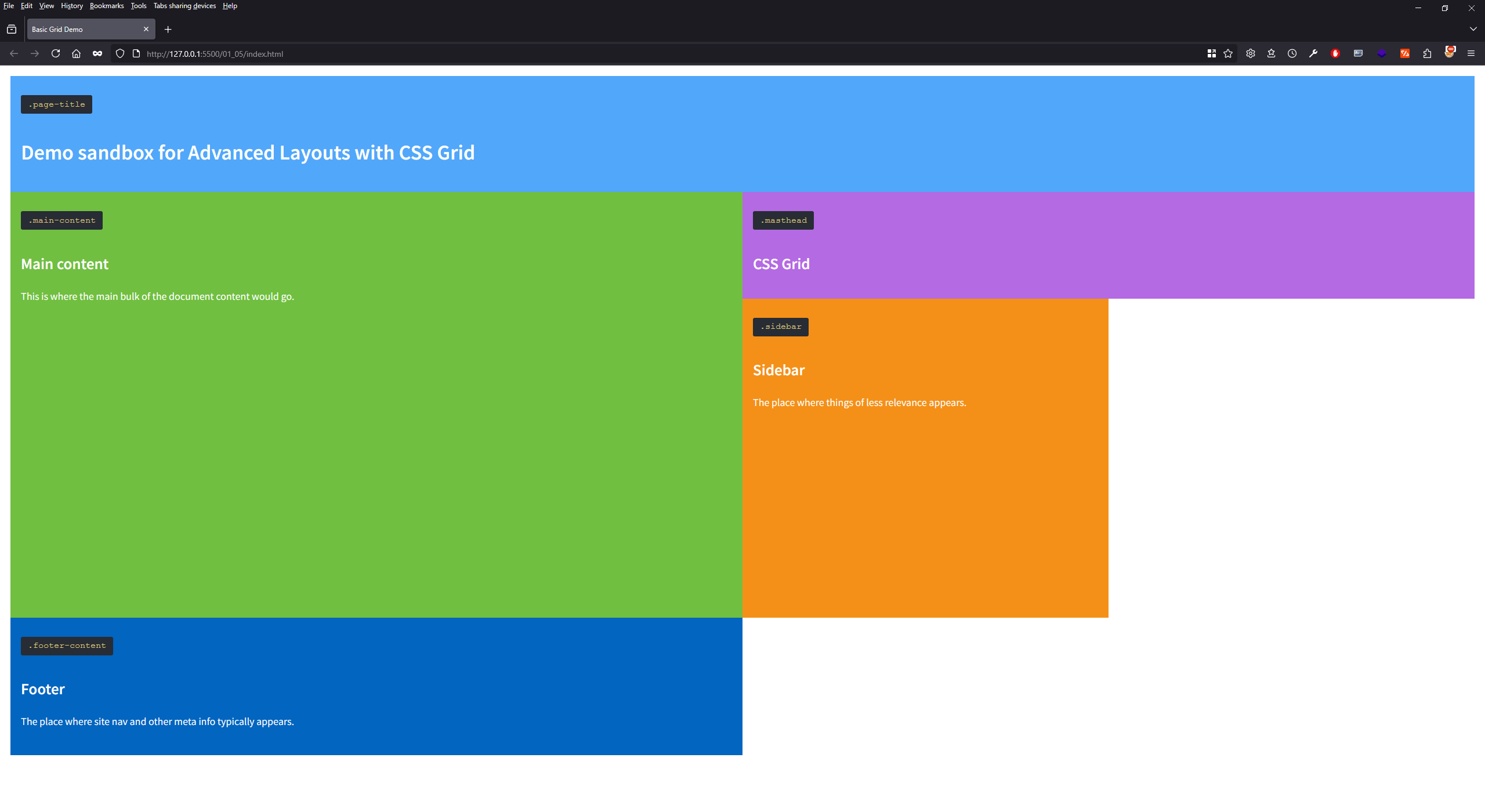1485x812 pixels.
Task: Click the .main-content code label
Action: pyautogui.click(x=61, y=220)
